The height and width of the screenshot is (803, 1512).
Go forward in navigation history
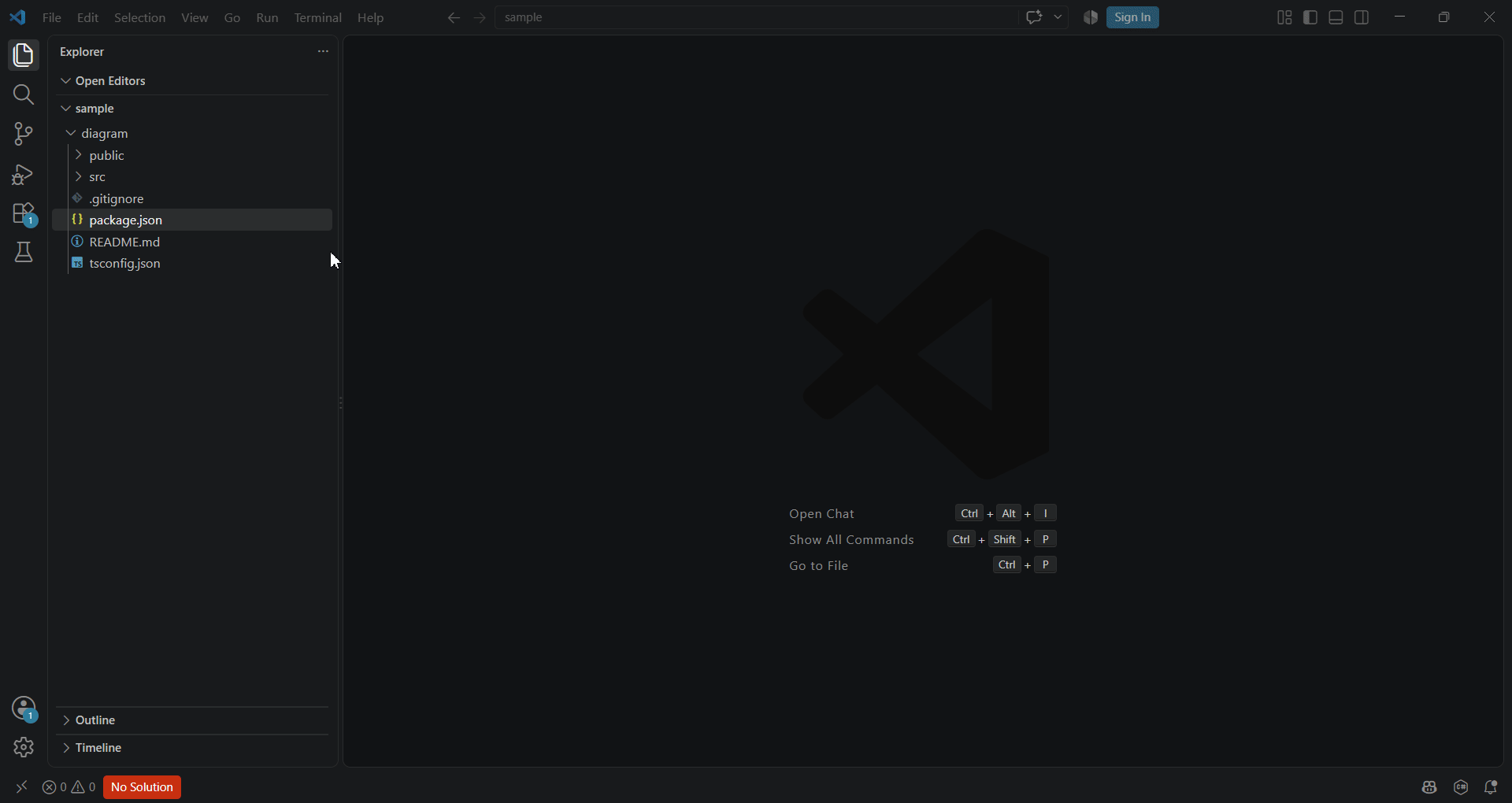tap(480, 17)
